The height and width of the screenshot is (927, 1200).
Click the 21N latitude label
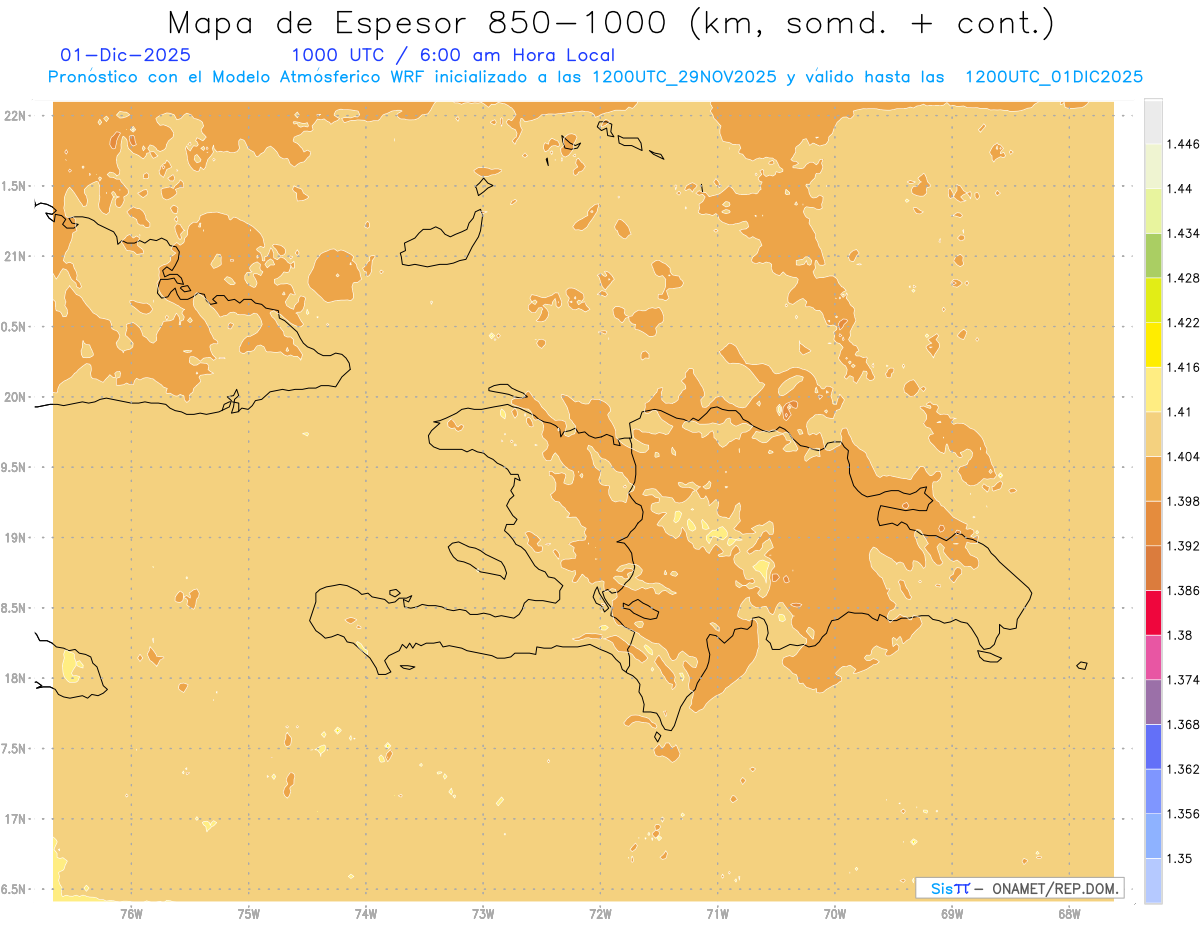[15, 257]
